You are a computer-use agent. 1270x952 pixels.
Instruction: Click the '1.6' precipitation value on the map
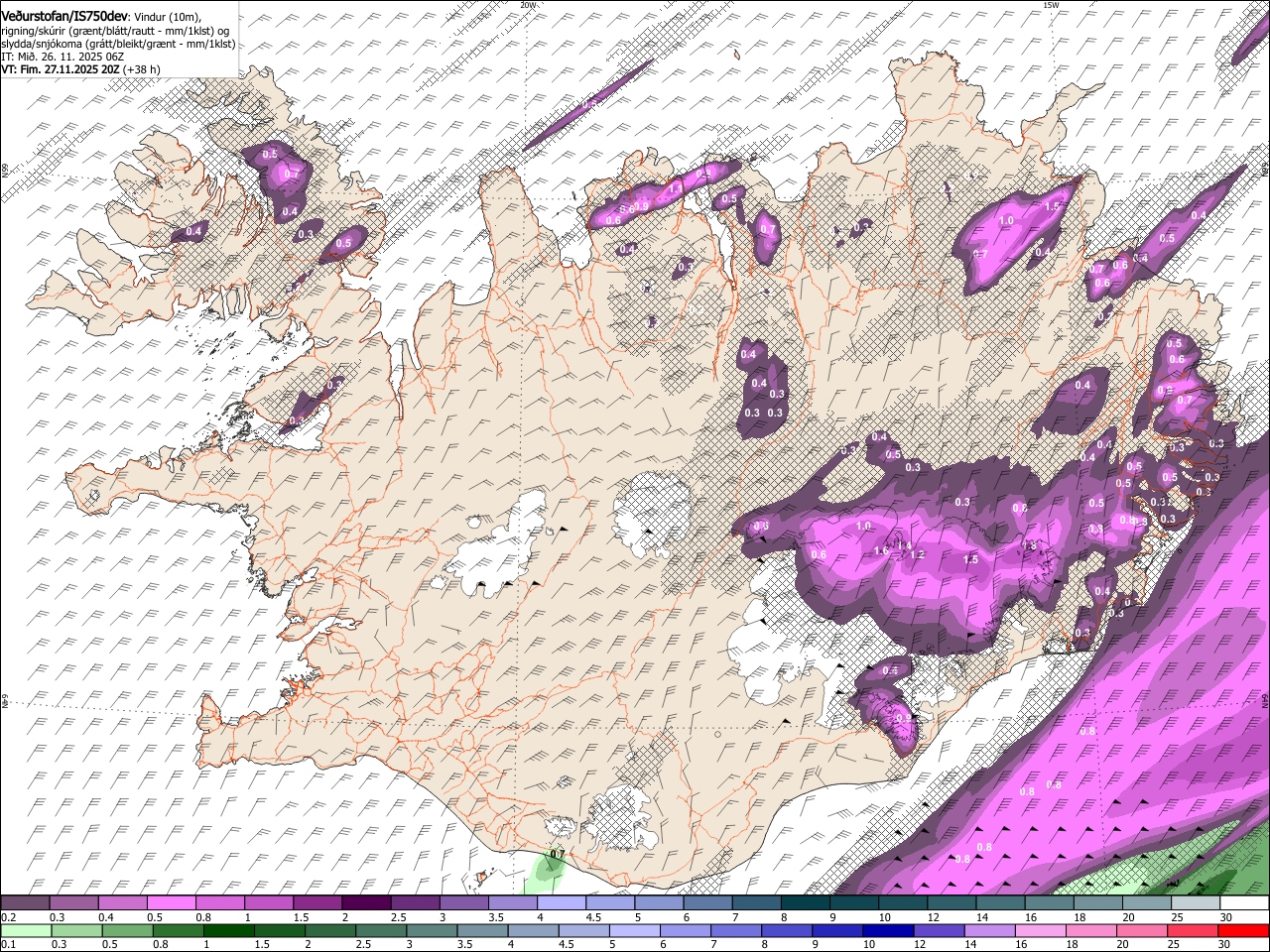pyautogui.click(x=881, y=550)
